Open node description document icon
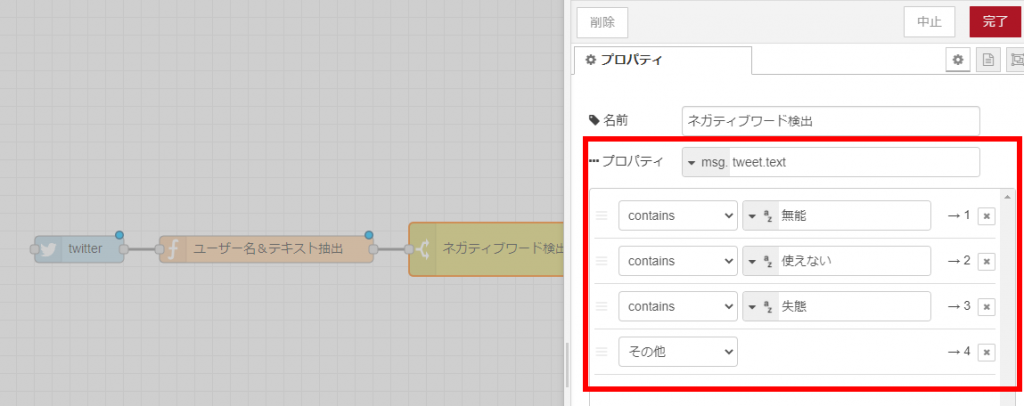The image size is (1024, 406). (x=989, y=59)
